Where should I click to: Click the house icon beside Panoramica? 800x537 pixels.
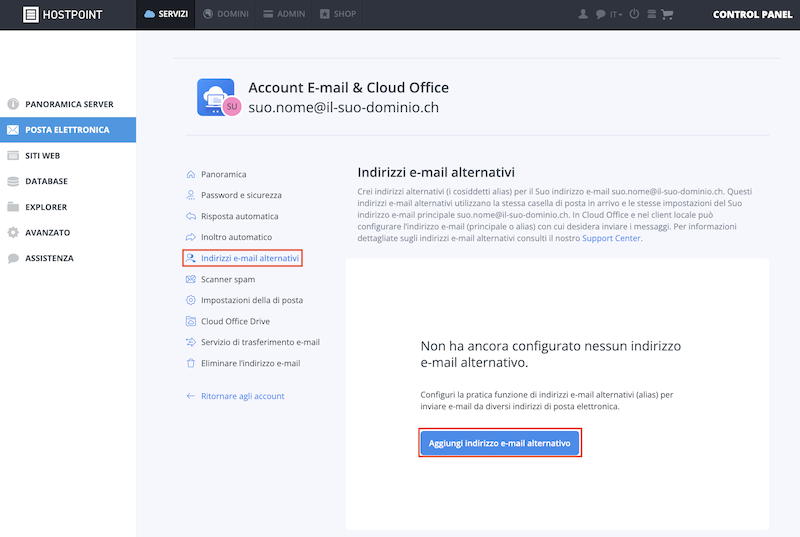[x=191, y=174]
